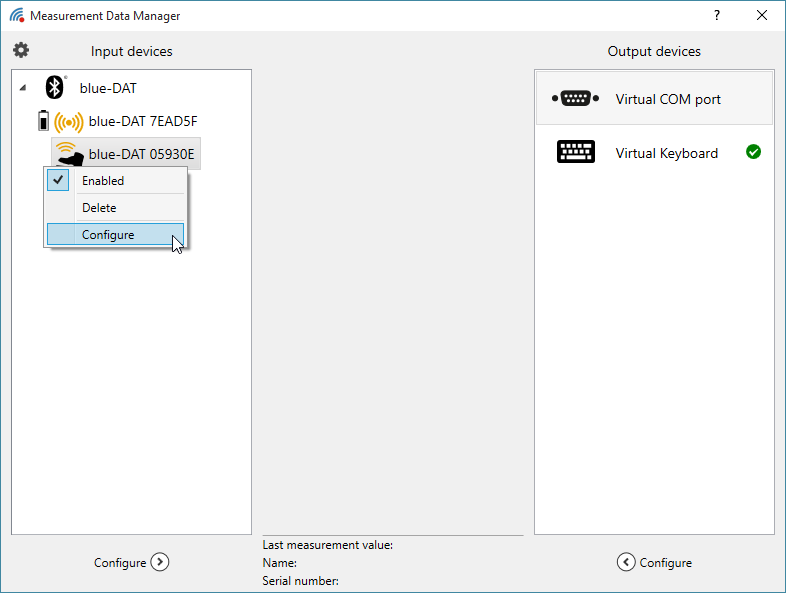
Task: Select the Virtual Keyboard label
Action: coord(666,153)
